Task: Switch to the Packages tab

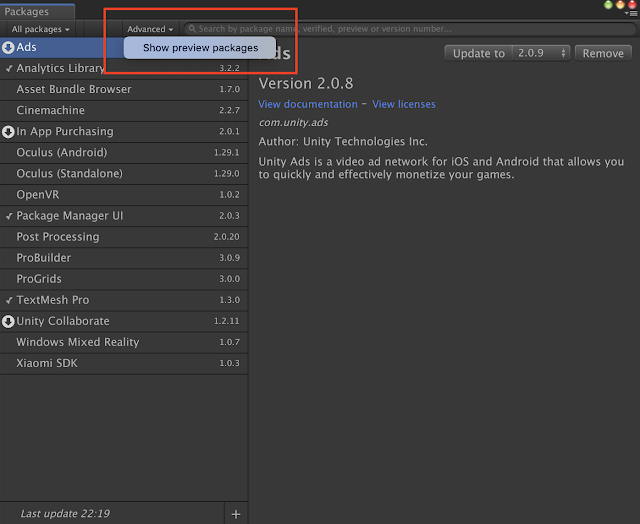Action: [x=37, y=11]
